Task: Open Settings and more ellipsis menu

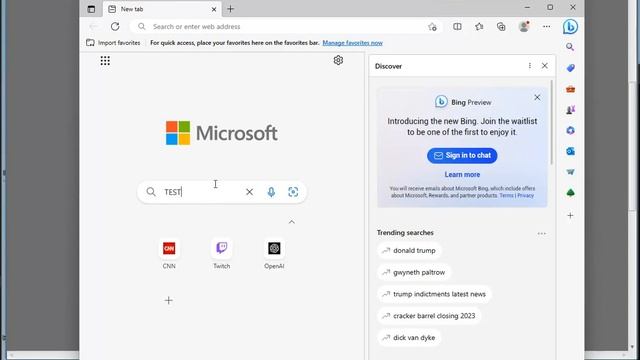Action: (x=547, y=27)
